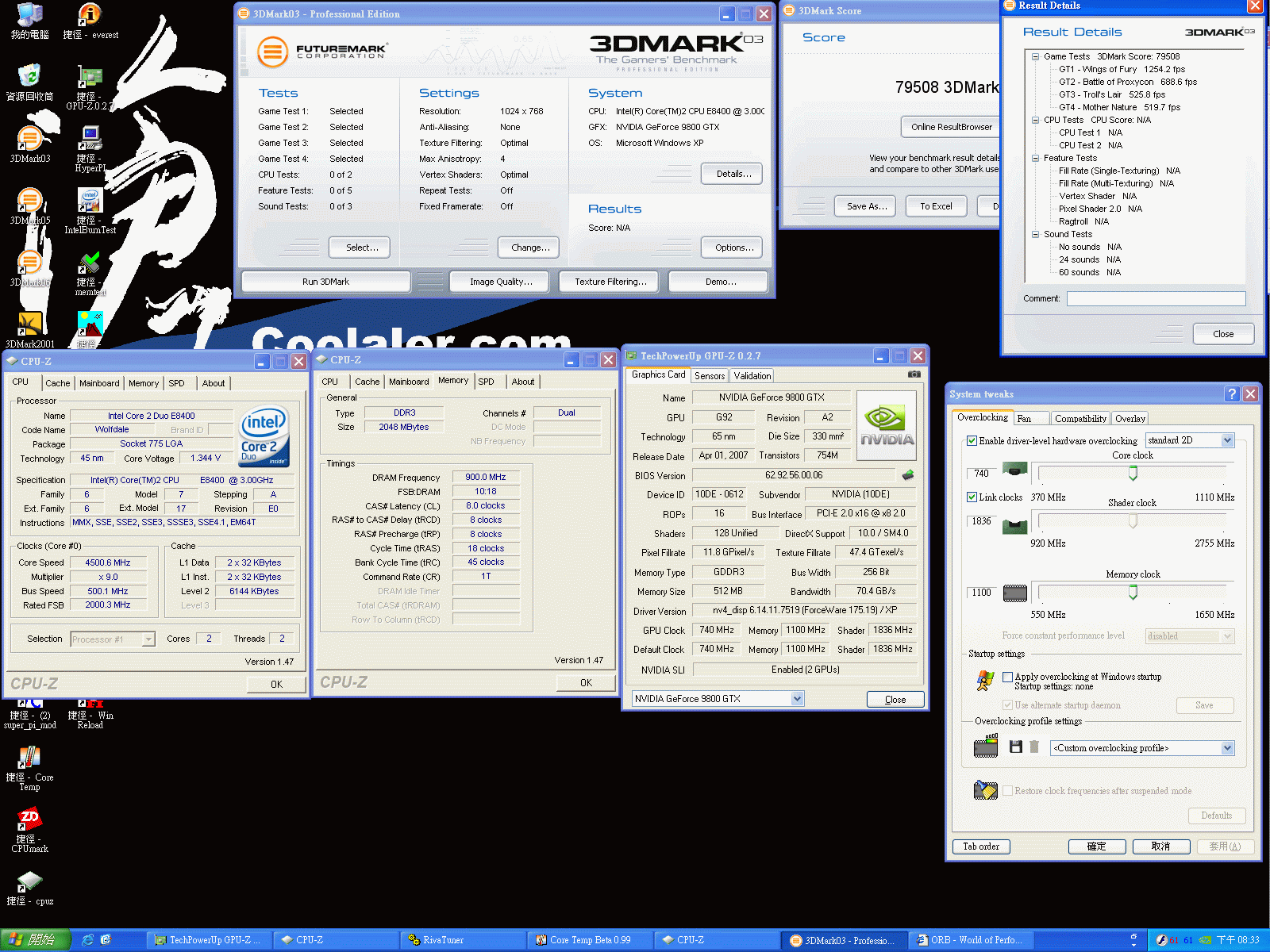Viewport: 1270px width, 952px height.
Task: Select GT1 - Wings of Fury result row
Action: (x=1122, y=69)
